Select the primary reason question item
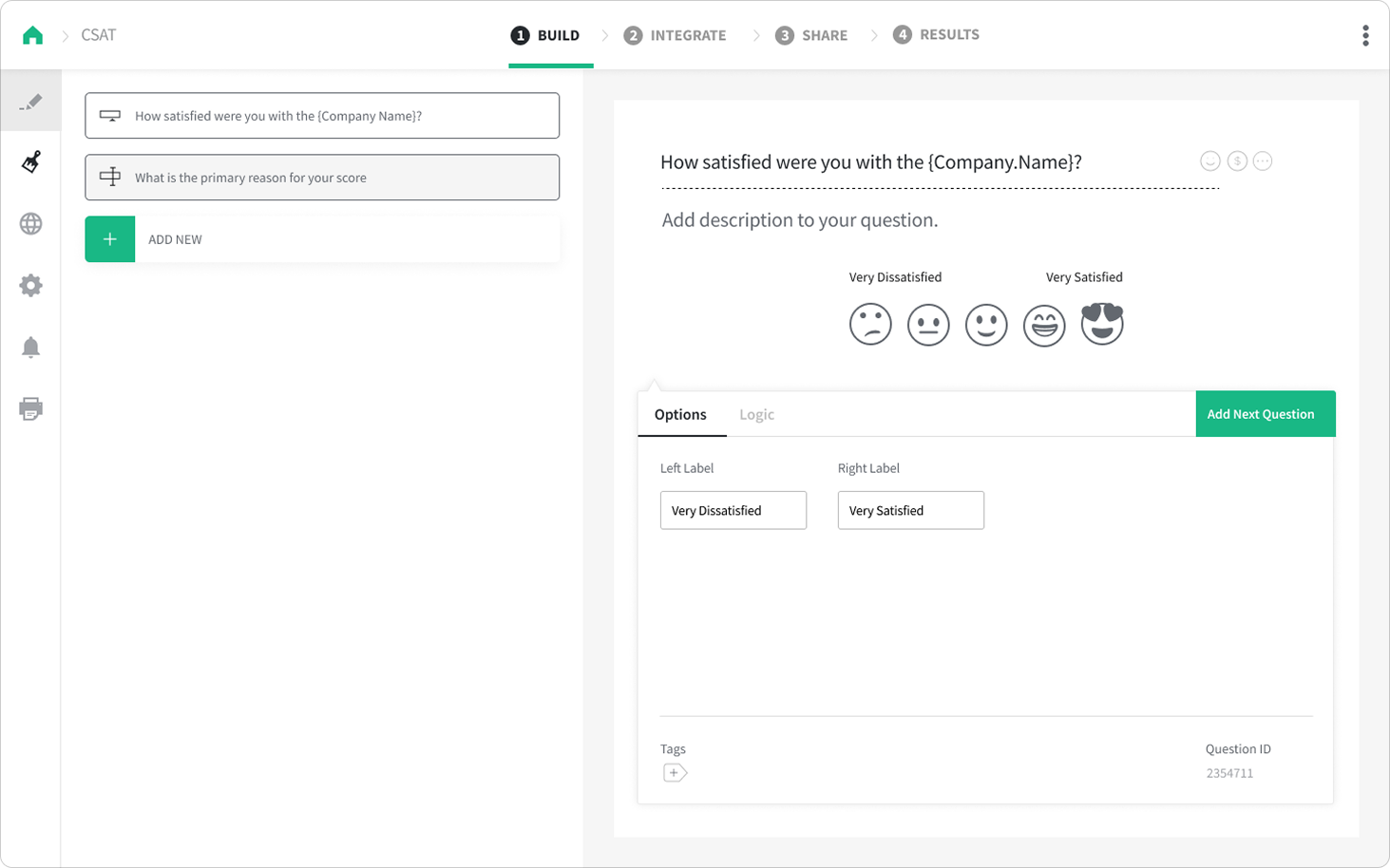Screen dimensions: 1390x868 pyautogui.click(x=322, y=178)
